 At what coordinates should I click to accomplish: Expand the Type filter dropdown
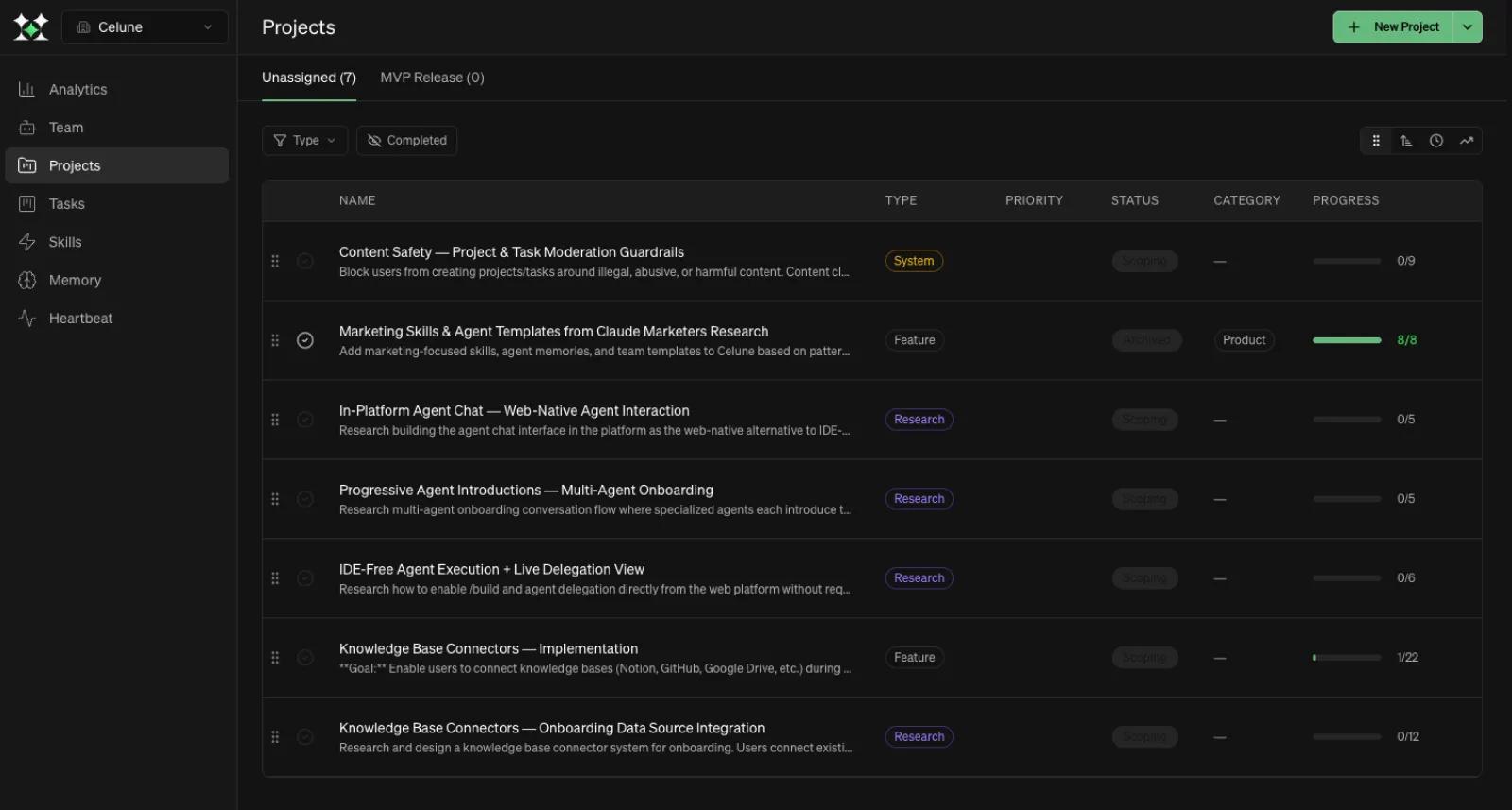[x=304, y=141]
